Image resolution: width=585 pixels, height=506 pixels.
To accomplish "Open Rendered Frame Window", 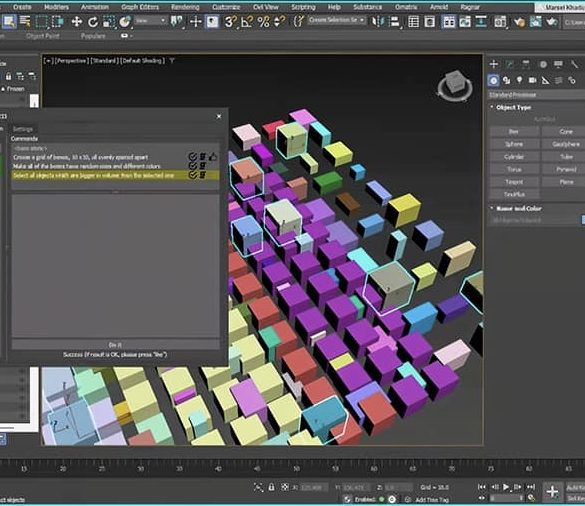I will [x=535, y=22].
